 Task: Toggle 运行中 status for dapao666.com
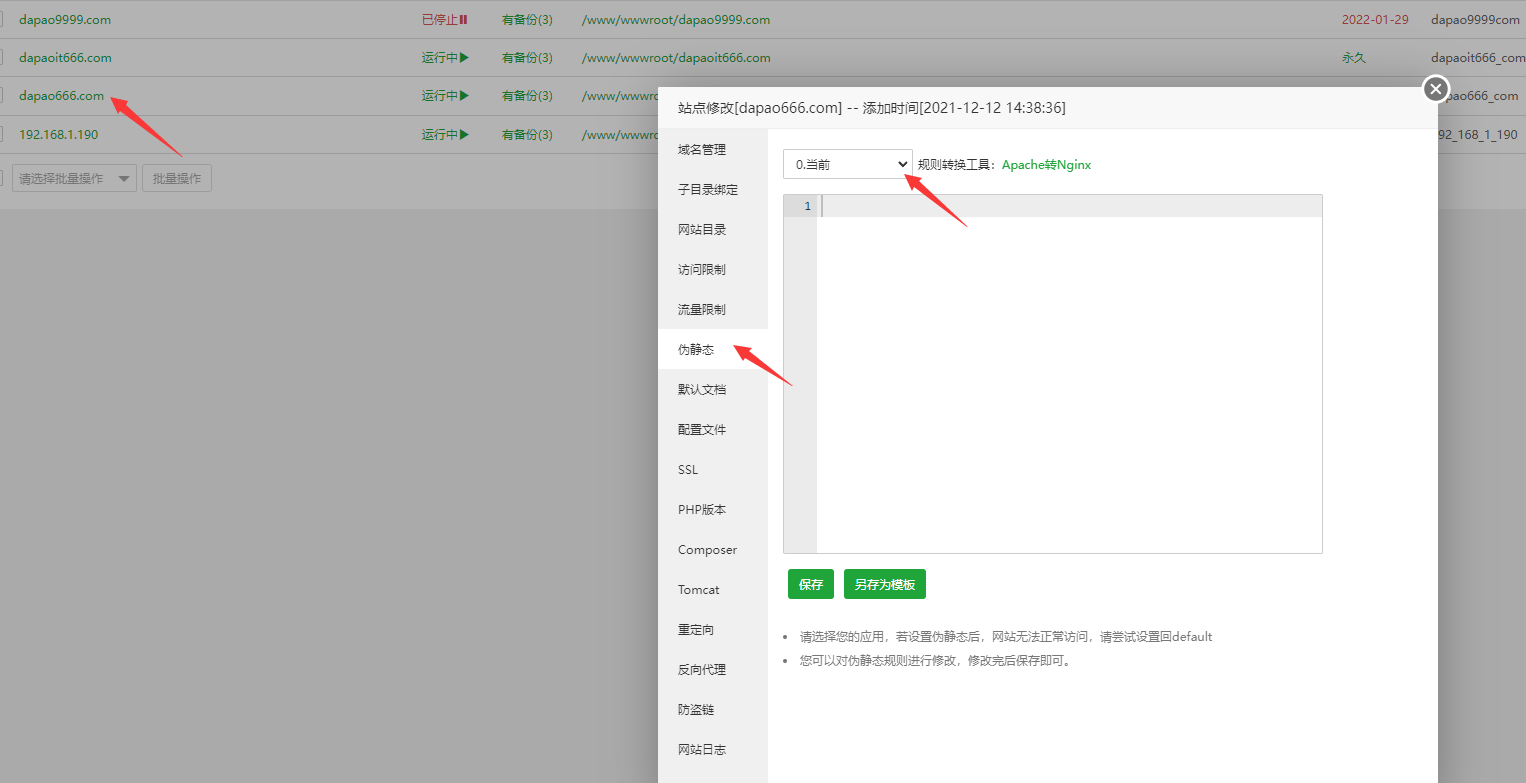point(445,96)
